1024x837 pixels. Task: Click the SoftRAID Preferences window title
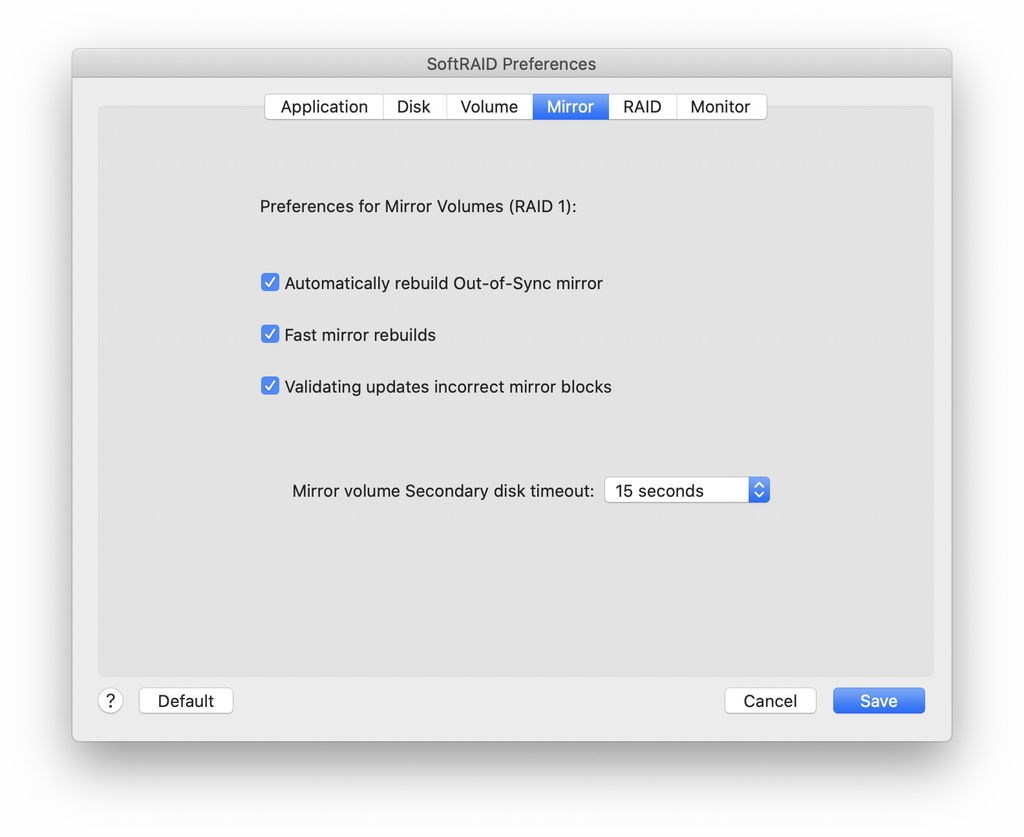[511, 64]
